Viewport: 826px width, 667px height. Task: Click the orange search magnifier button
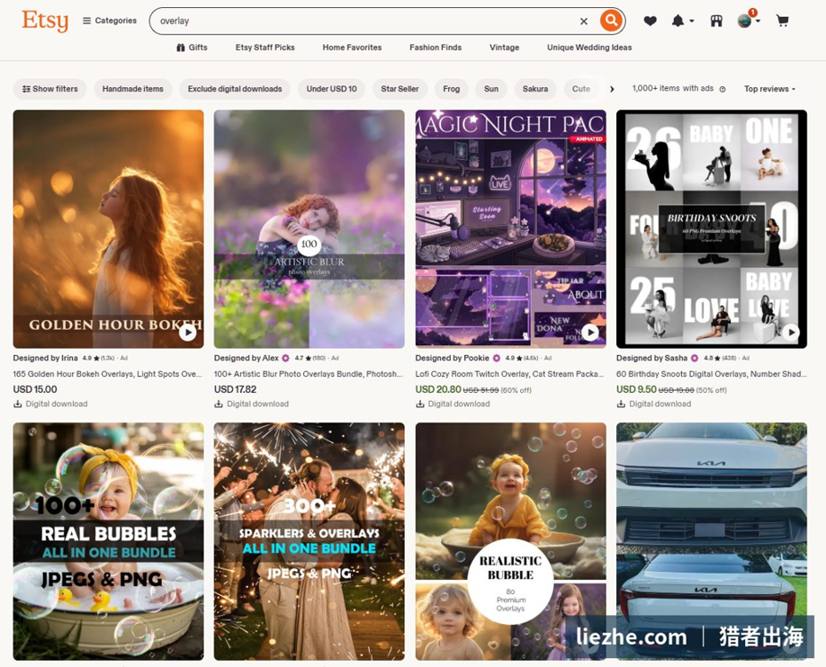point(611,21)
